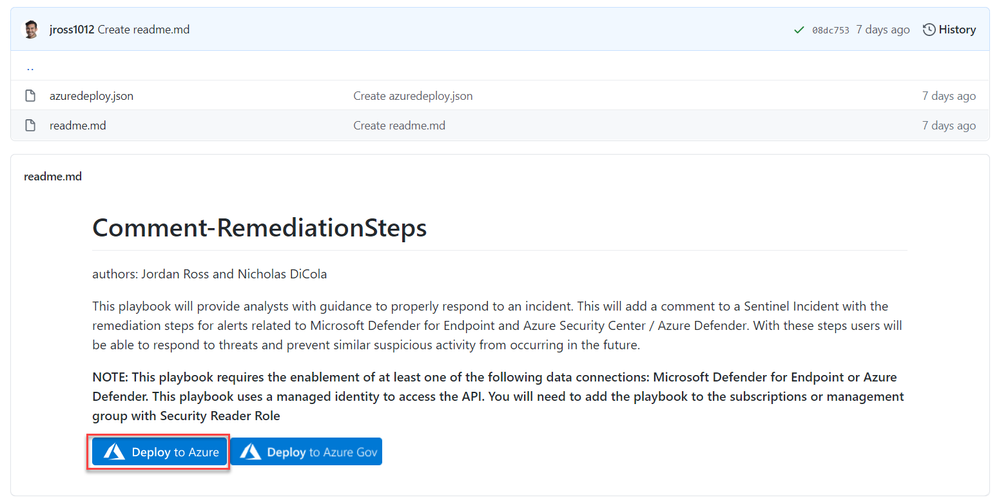Click the Deploy to Azure button

pyautogui.click(x=158, y=452)
